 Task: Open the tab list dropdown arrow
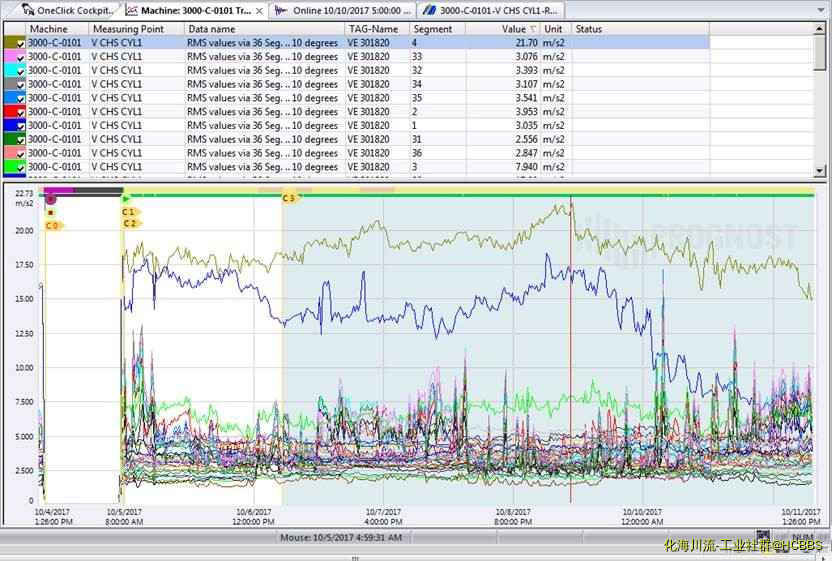click(x=820, y=10)
